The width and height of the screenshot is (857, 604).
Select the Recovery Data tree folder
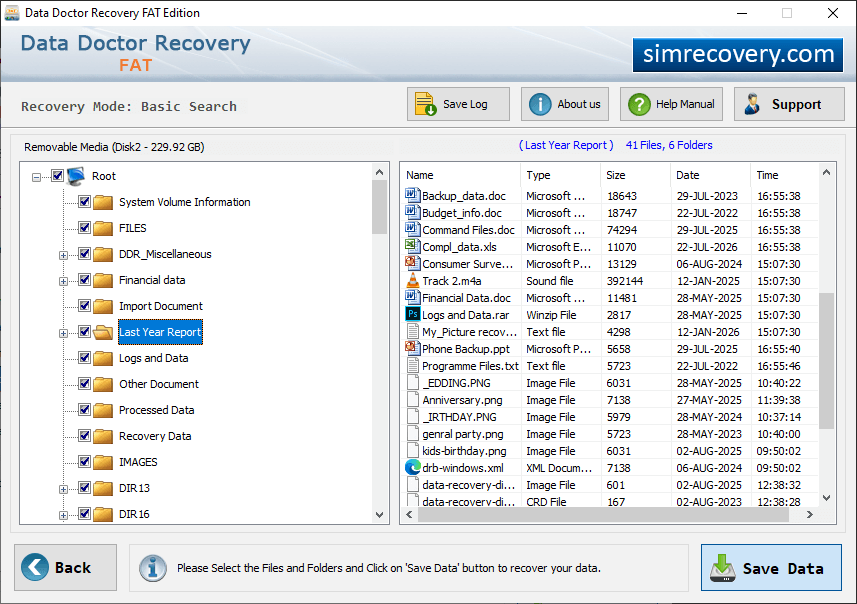(155, 436)
